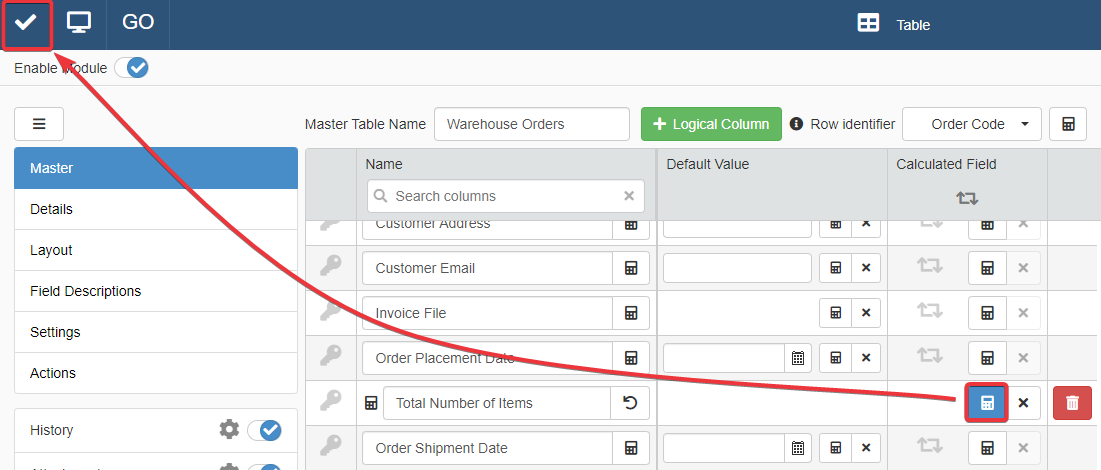
Task: Click the Logical Column button
Action: pos(711,124)
